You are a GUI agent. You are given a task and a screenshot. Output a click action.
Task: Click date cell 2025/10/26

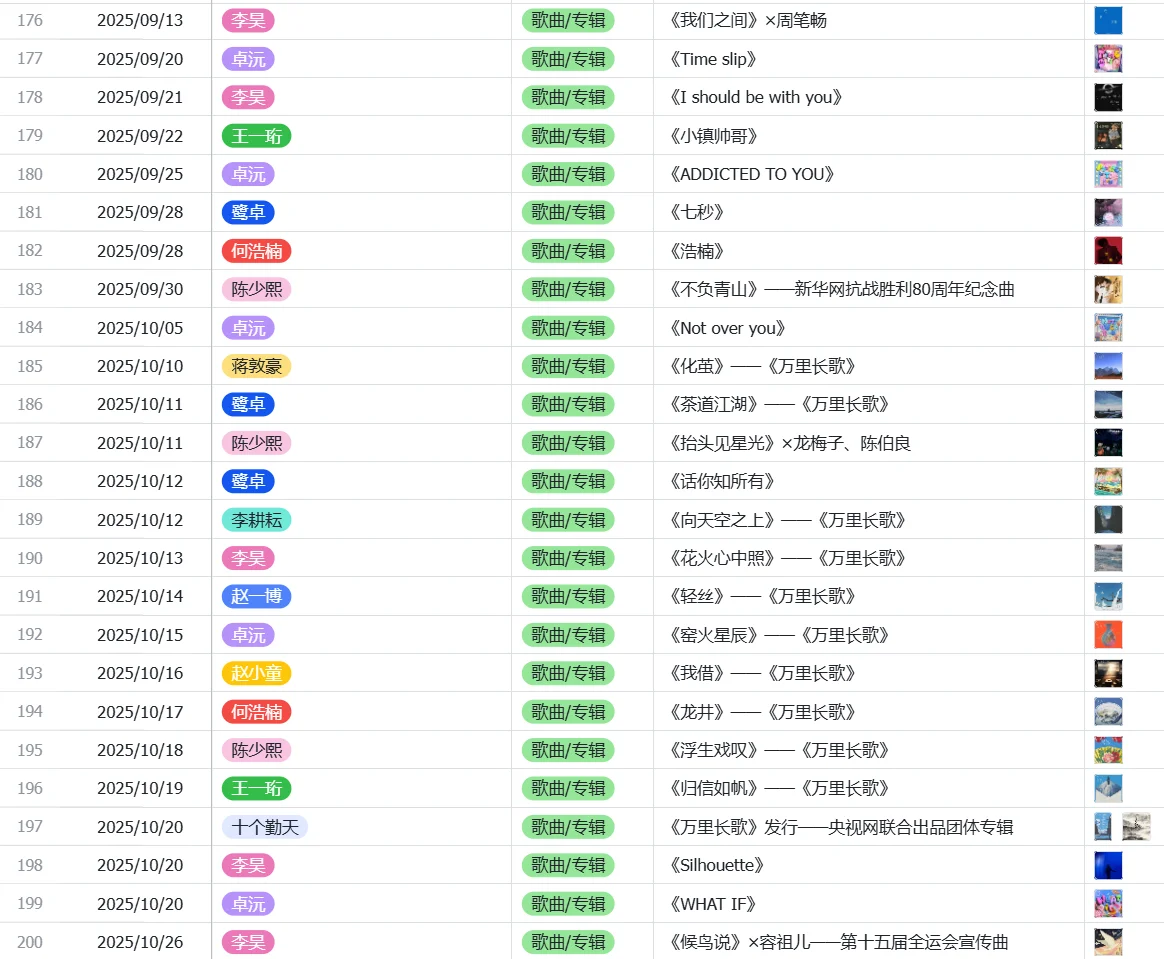(x=140, y=942)
